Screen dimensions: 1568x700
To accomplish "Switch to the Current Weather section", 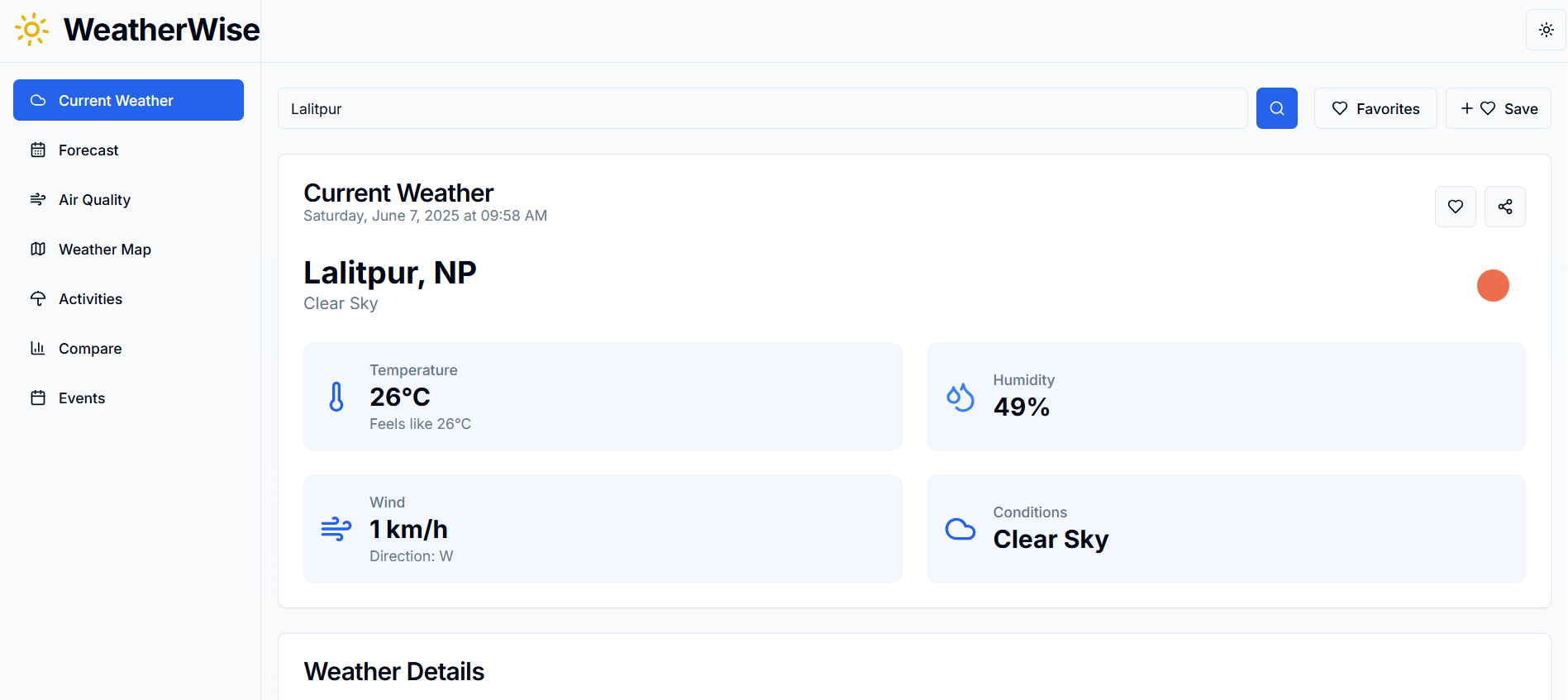I will point(128,100).
